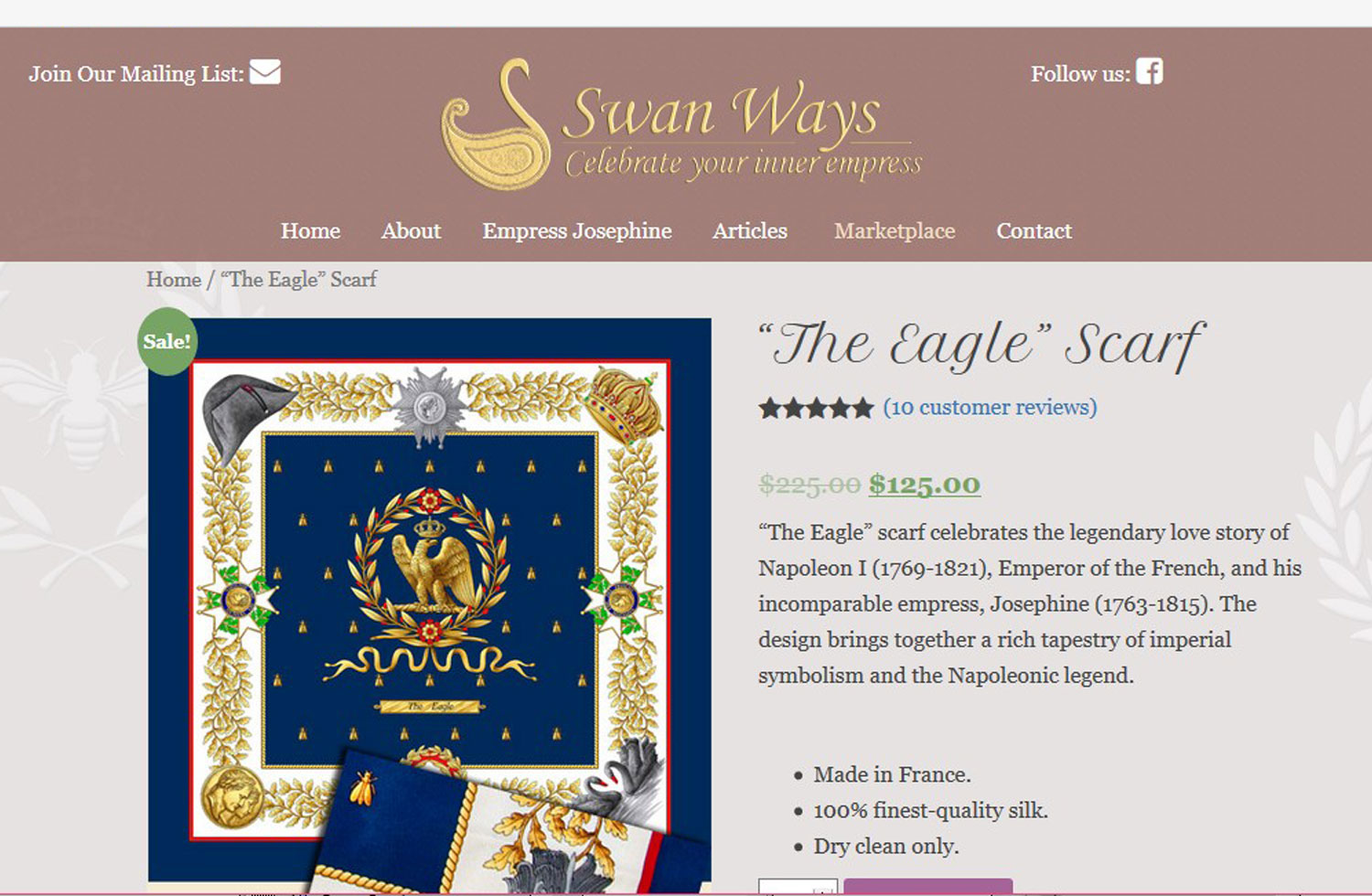Image resolution: width=1372 pixels, height=896 pixels.
Task: Click the quantity input box
Action: pyautogui.click(x=798, y=888)
